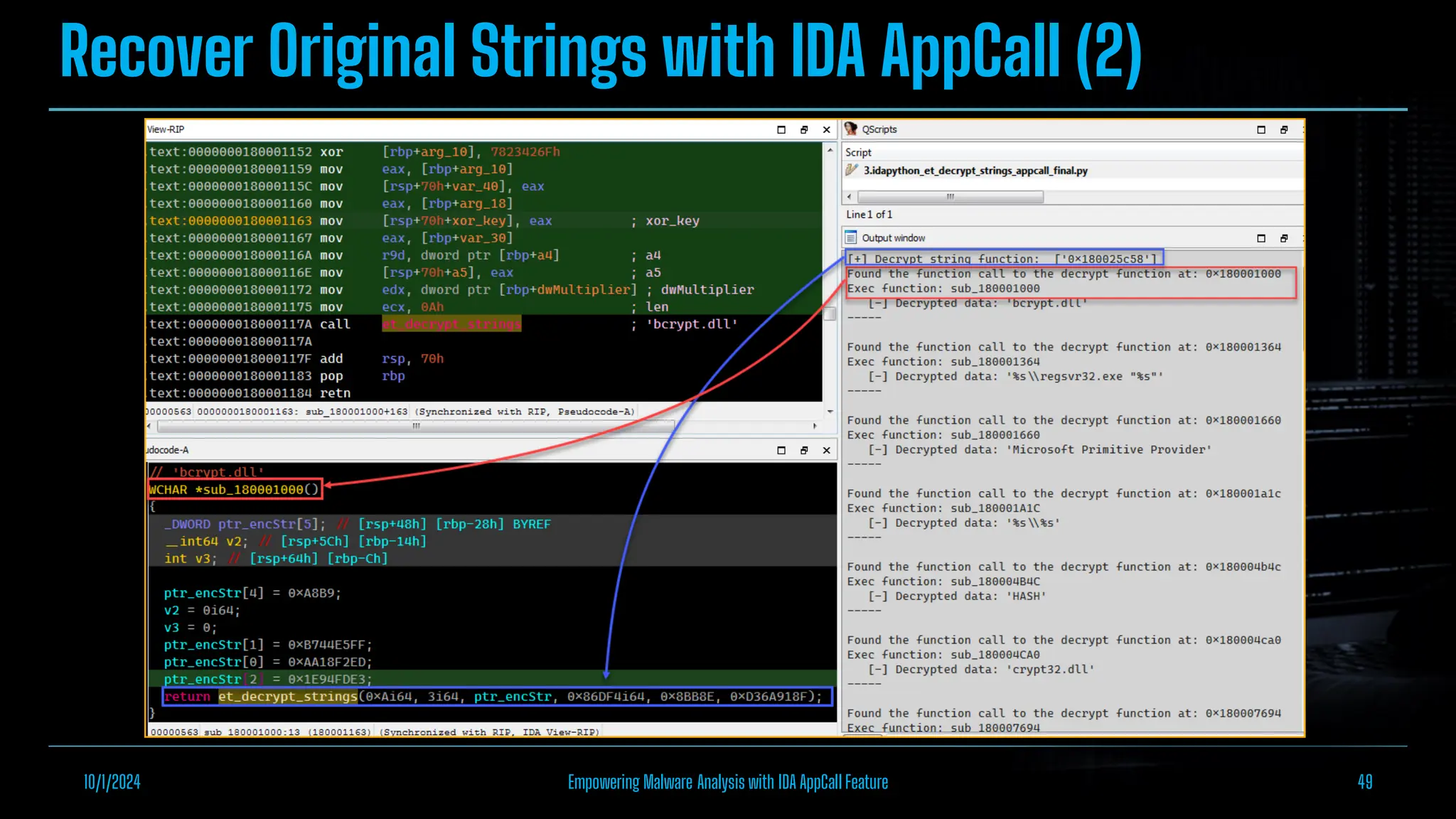The height and width of the screenshot is (819, 1456).
Task: Click the QScripts horizontal scrollbar thumb
Action: point(951,196)
